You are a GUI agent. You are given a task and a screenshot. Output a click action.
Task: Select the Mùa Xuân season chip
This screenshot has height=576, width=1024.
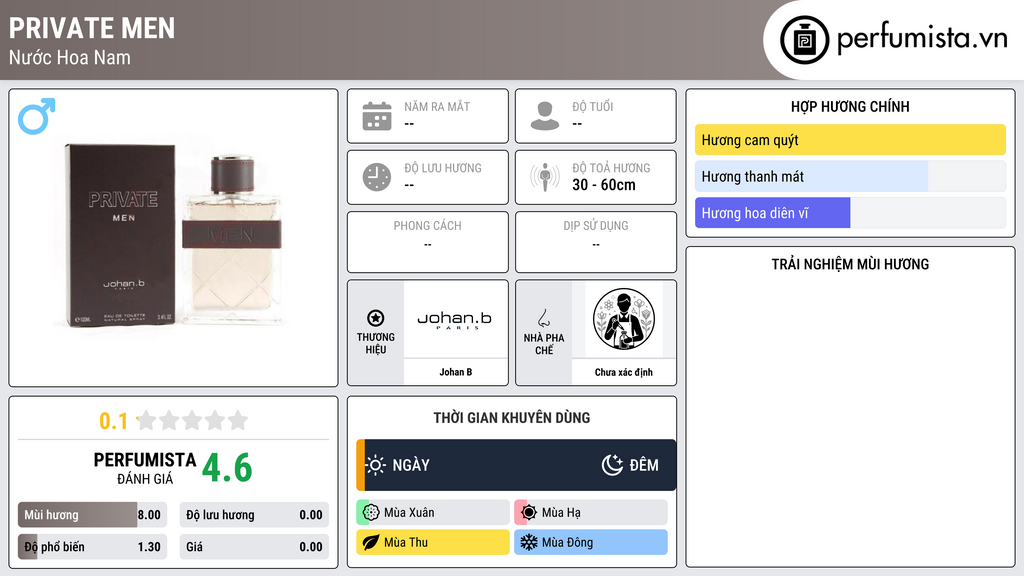click(433, 513)
